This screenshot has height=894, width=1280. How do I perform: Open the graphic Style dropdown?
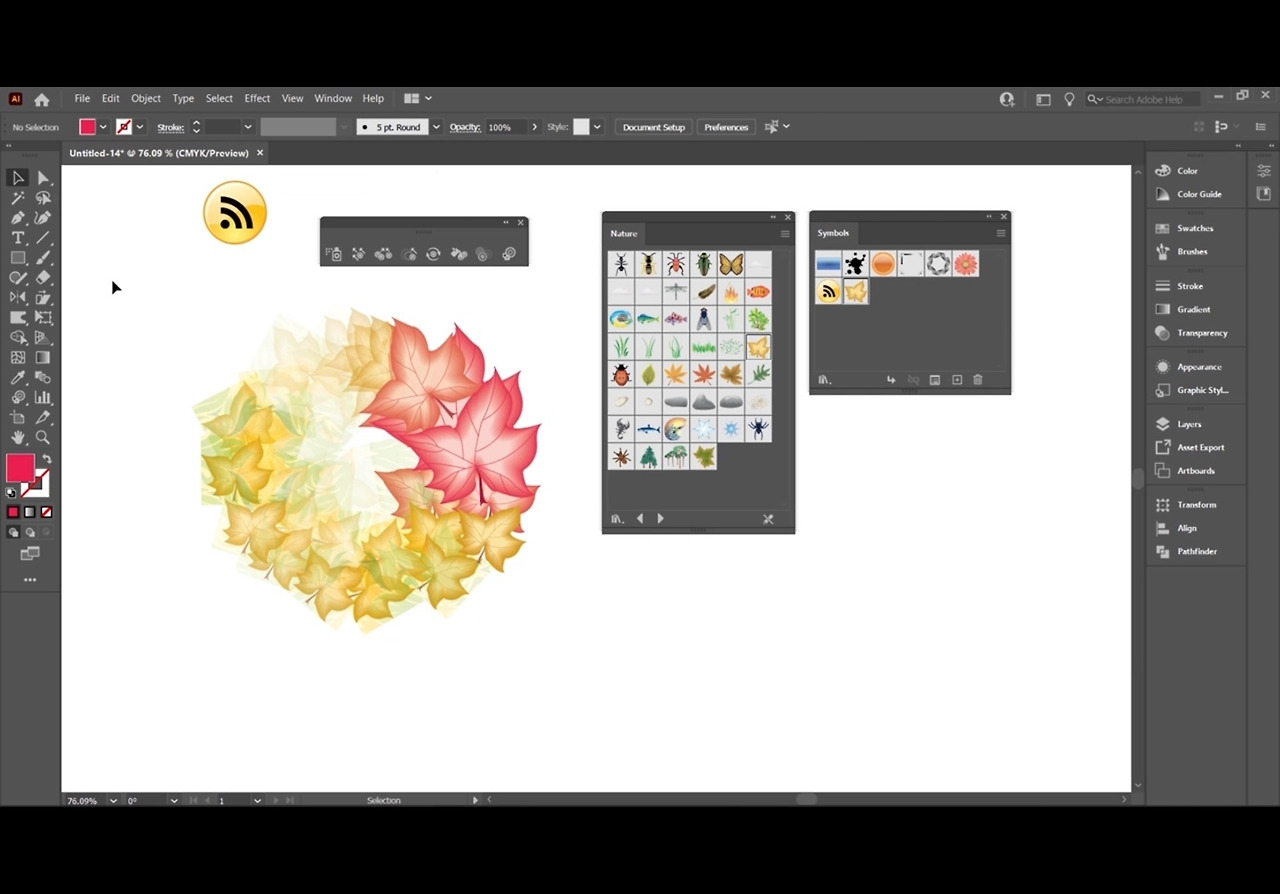click(597, 127)
